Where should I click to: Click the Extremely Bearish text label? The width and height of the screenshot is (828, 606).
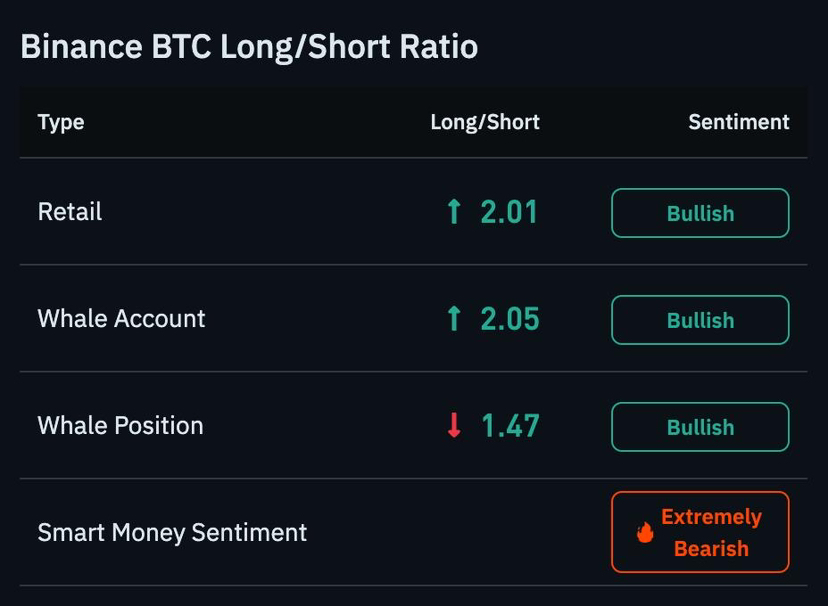pyautogui.click(x=711, y=533)
